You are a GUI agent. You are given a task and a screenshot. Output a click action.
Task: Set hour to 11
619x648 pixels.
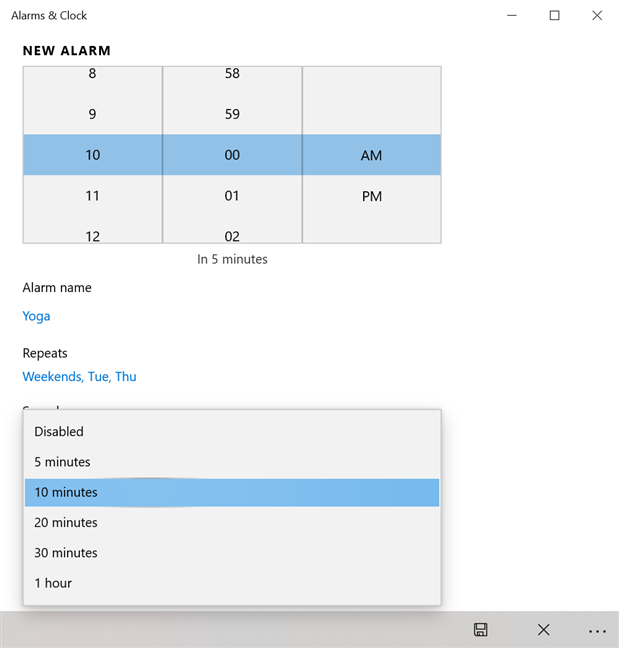pos(92,196)
